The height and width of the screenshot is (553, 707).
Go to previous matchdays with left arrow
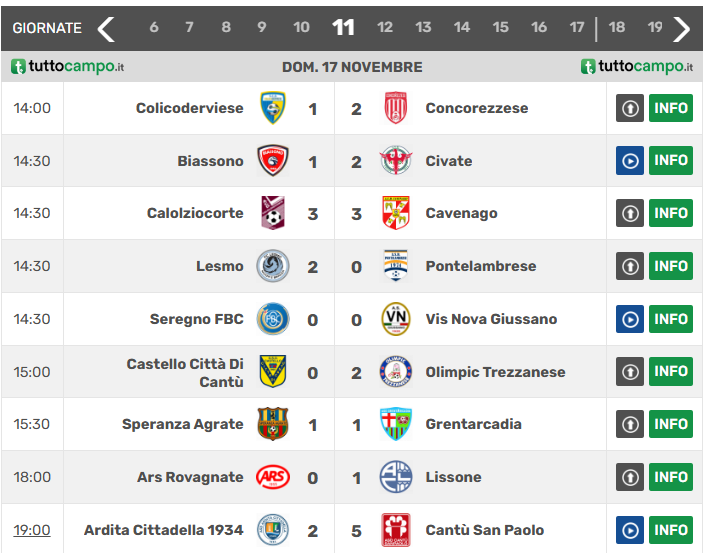click(106, 29)
